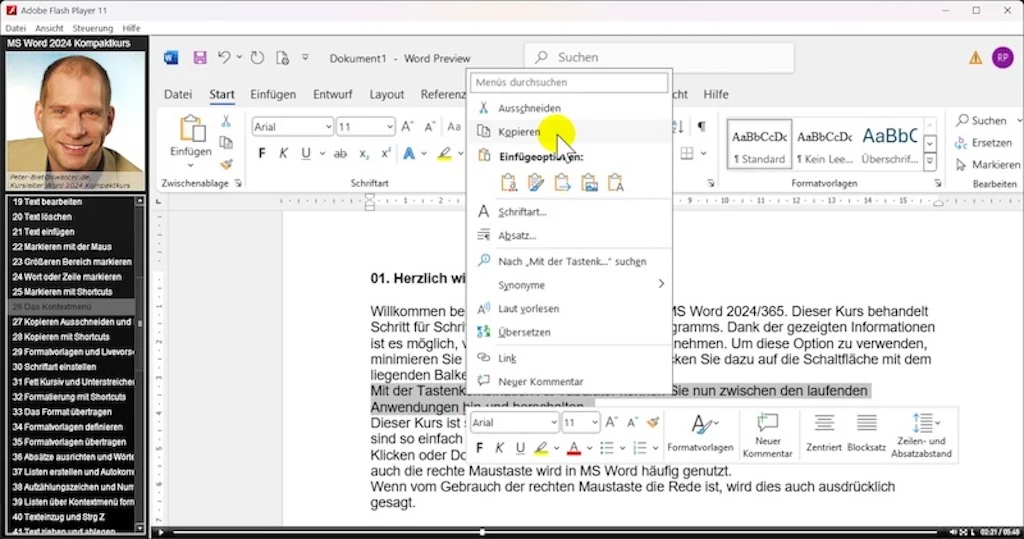Screen dimensions: 1024x539
Task: Toggle Italic (K) in ribbon Schriftart group
Action: click(283, 154)
